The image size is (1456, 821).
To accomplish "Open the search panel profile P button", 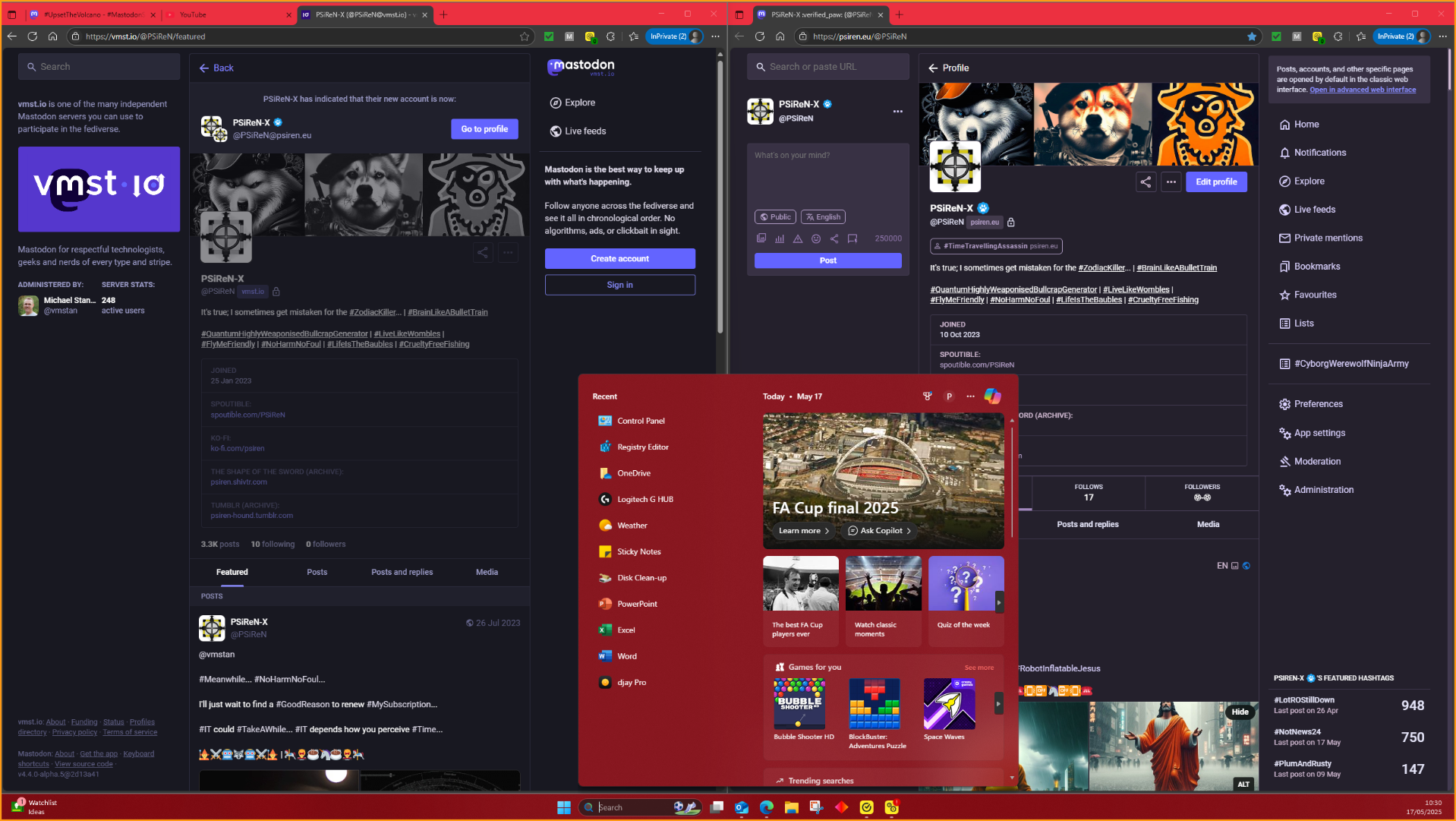I will (x=949, y=396).
